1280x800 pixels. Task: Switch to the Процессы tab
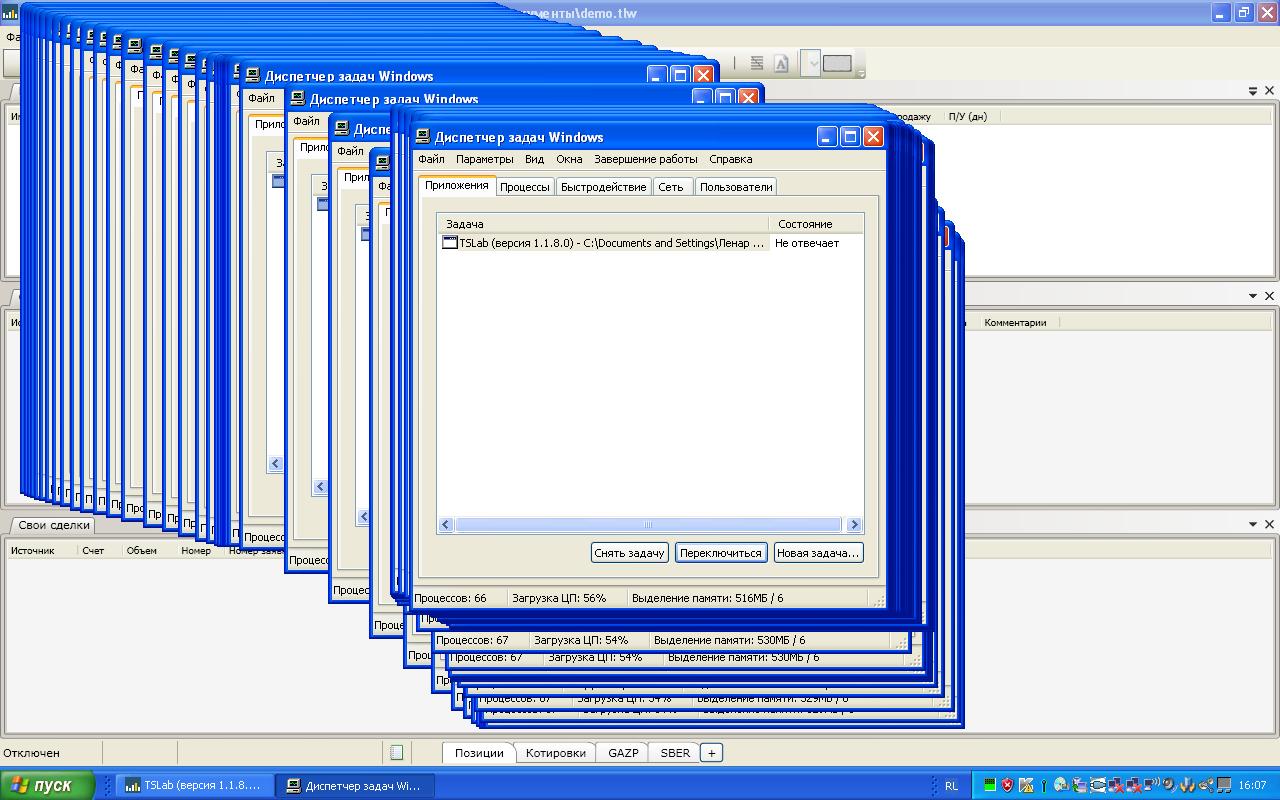point(524,187)
